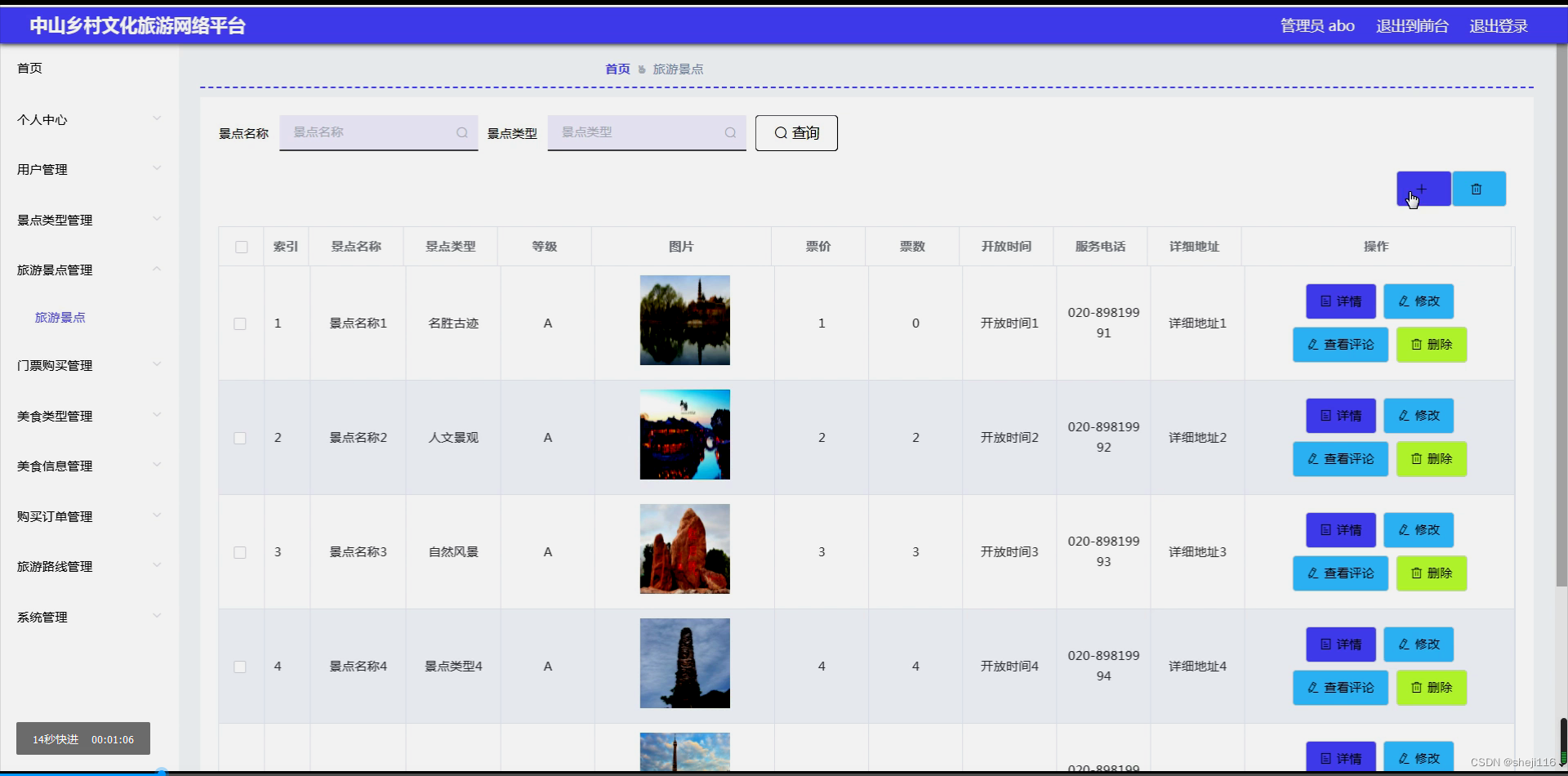Image resolution: width=1568 pixels, height=776 pixels.
Task: Open 查看评论 for 景点名称3
Action: coord(1339,573)
